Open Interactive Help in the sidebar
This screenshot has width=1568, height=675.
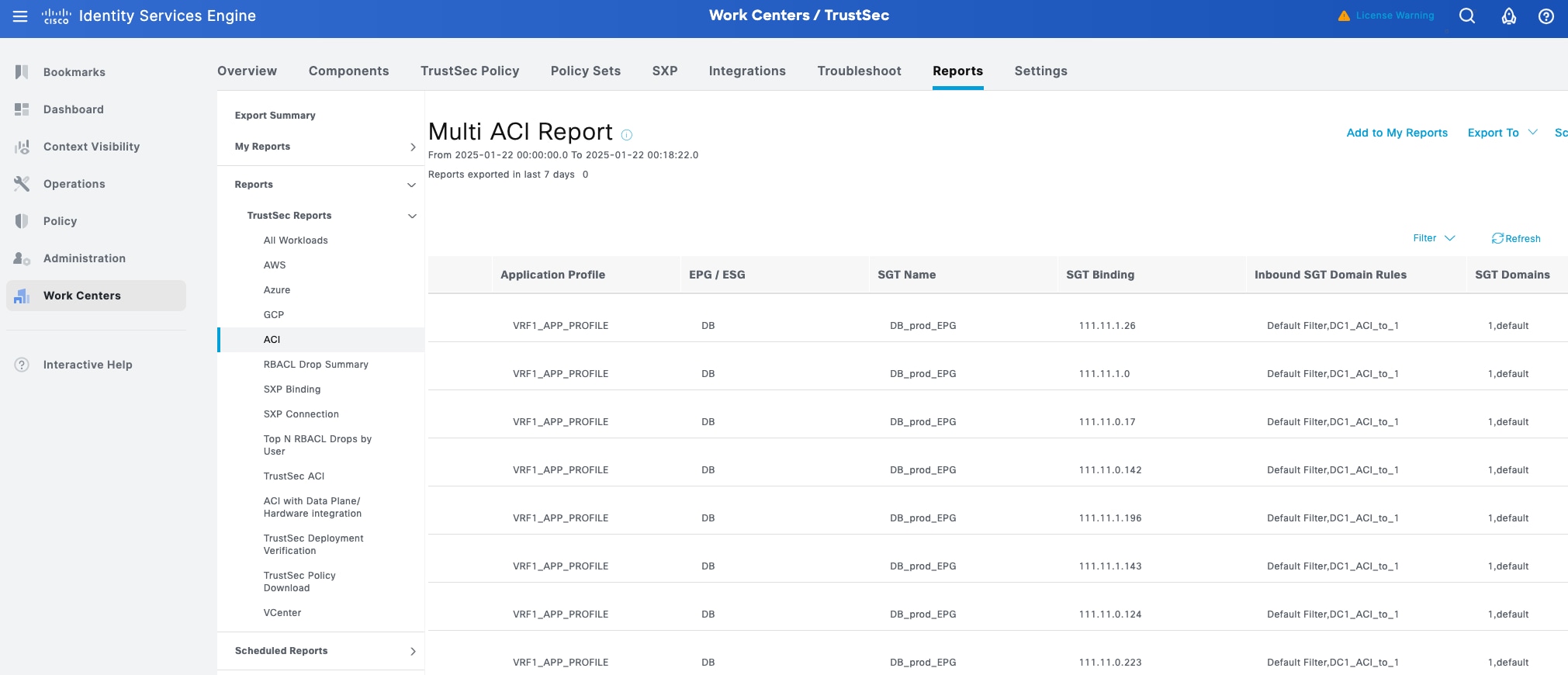tap(87, 365)
